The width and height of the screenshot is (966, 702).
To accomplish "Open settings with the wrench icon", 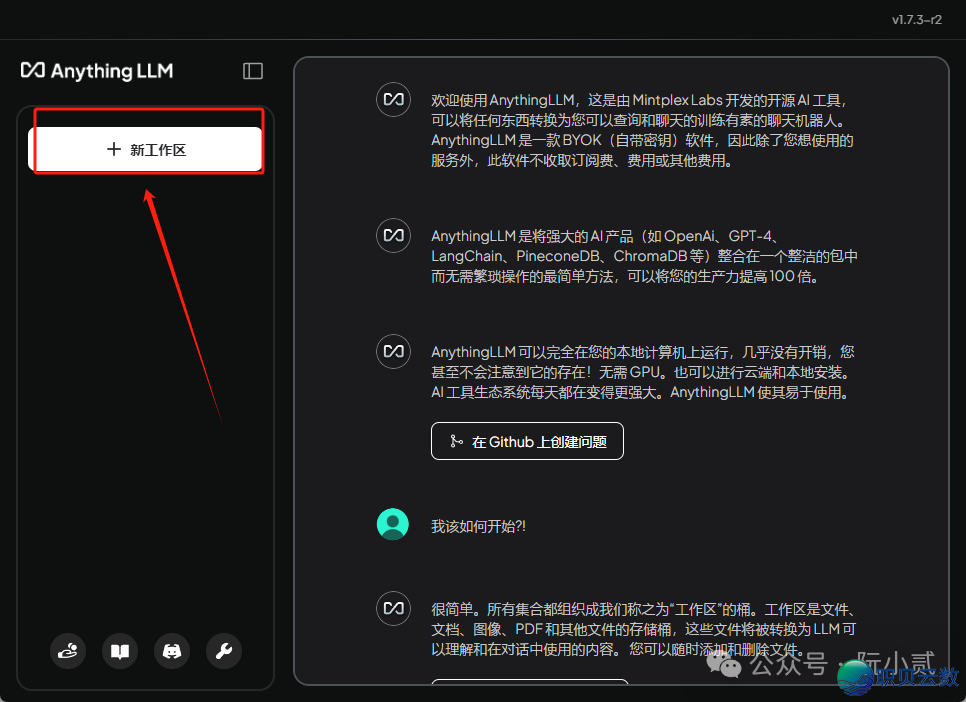I will [x=223, y=651].
